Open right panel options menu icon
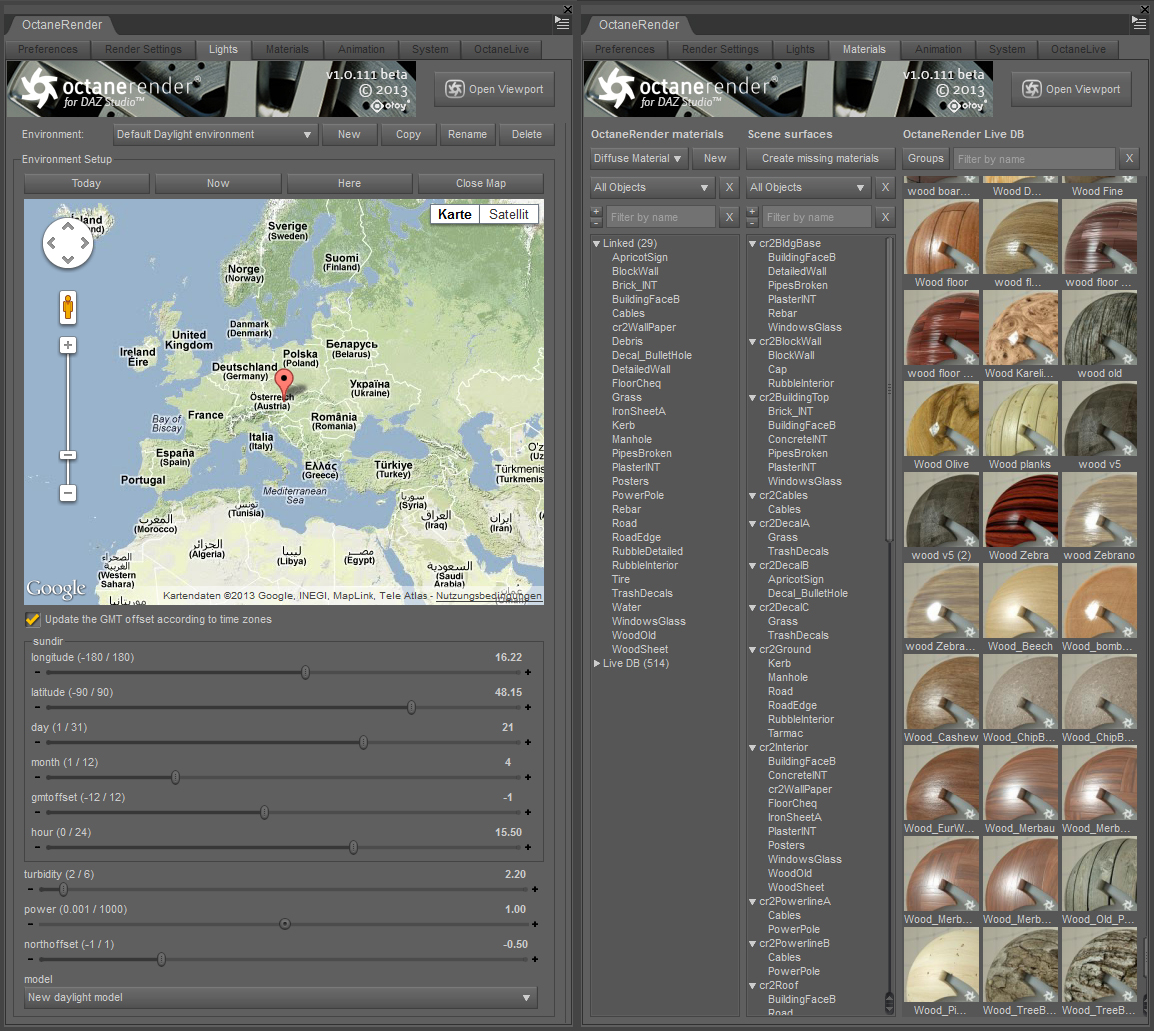The width and height of the screenshot is (1154, 1031). point(1139,24)
